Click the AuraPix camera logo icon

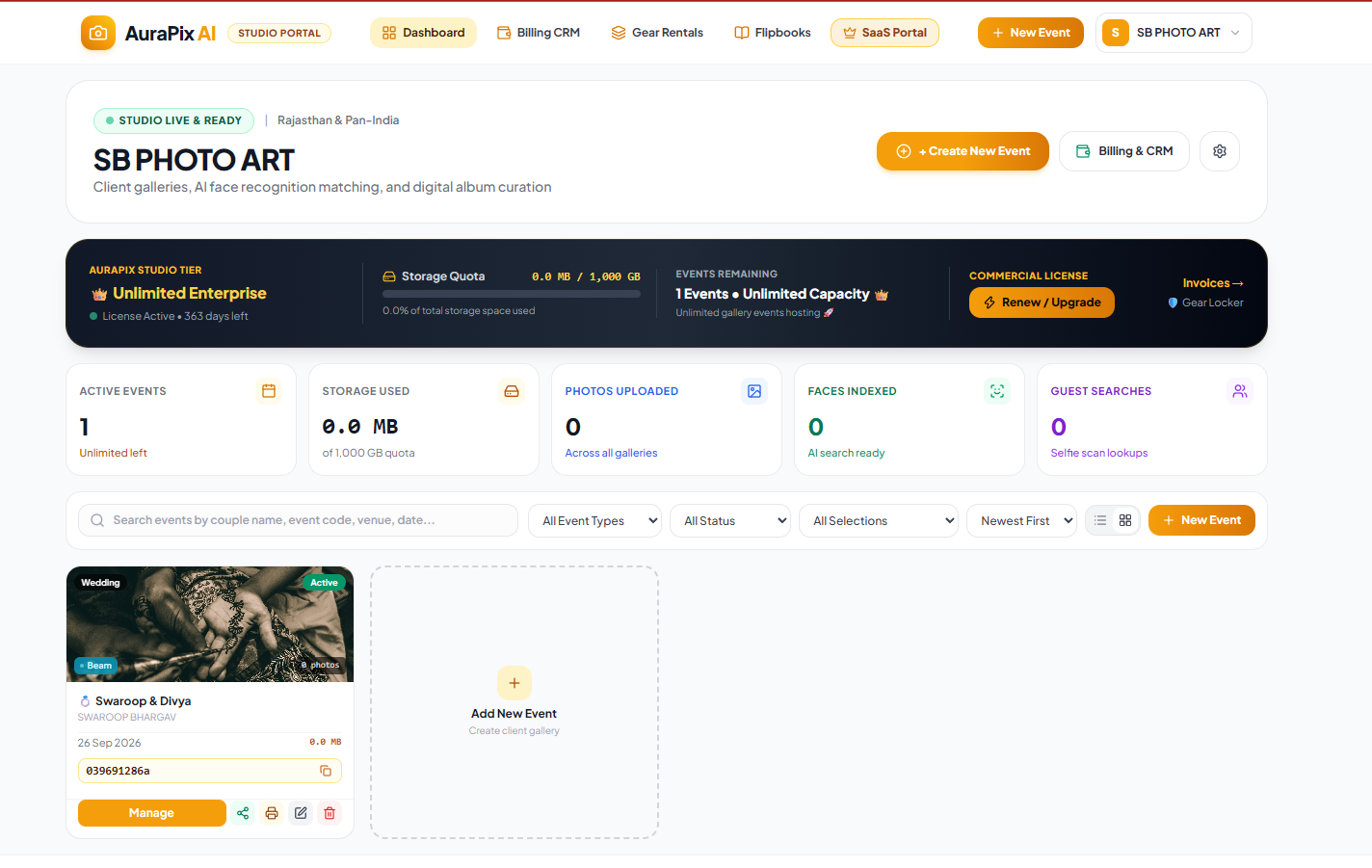97,33
